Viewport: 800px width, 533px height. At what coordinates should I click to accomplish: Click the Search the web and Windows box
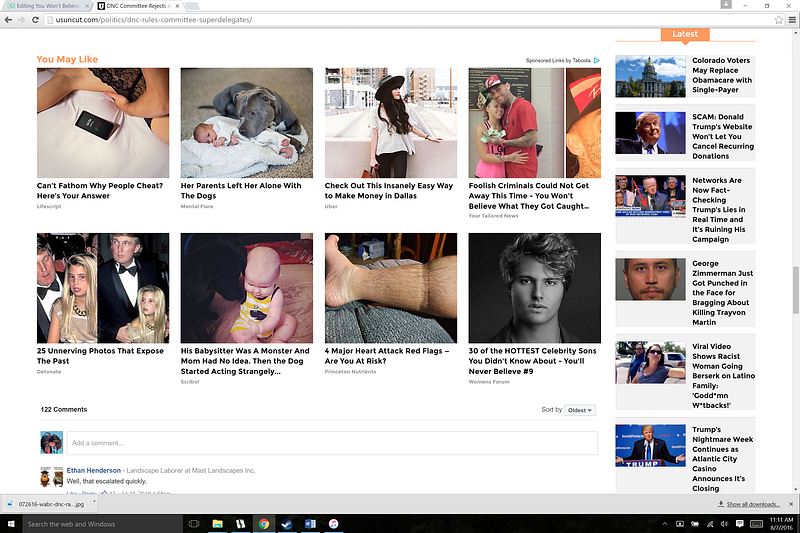102,524
